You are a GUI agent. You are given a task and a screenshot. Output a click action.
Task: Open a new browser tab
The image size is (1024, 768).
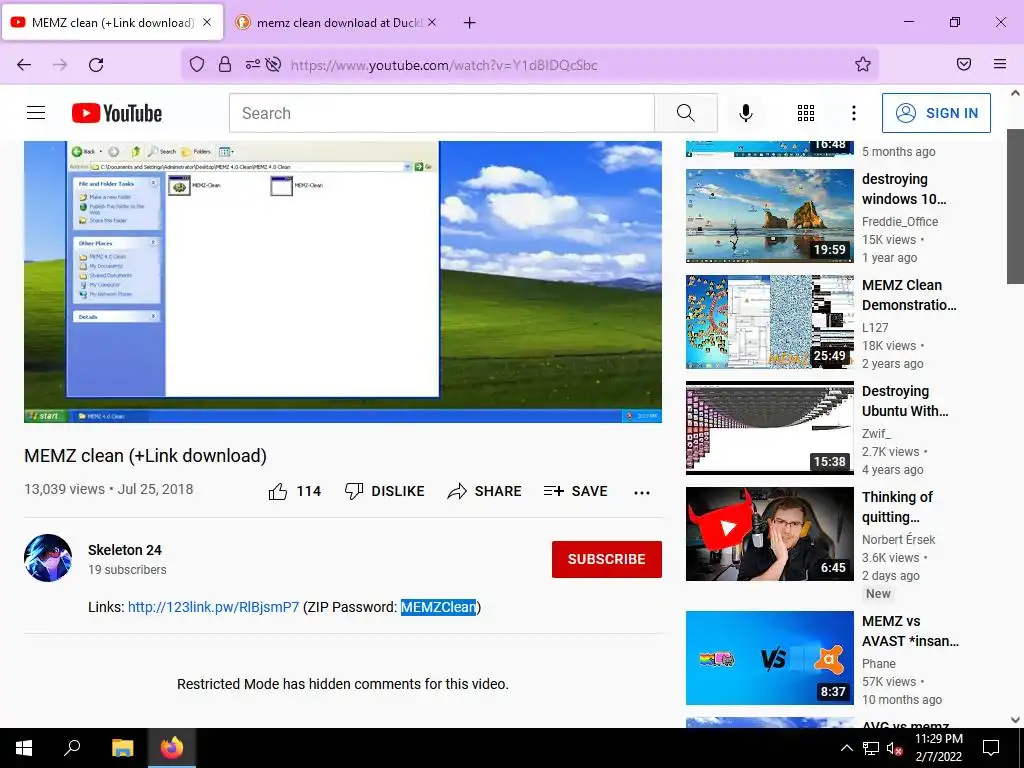tap(470, 23)
